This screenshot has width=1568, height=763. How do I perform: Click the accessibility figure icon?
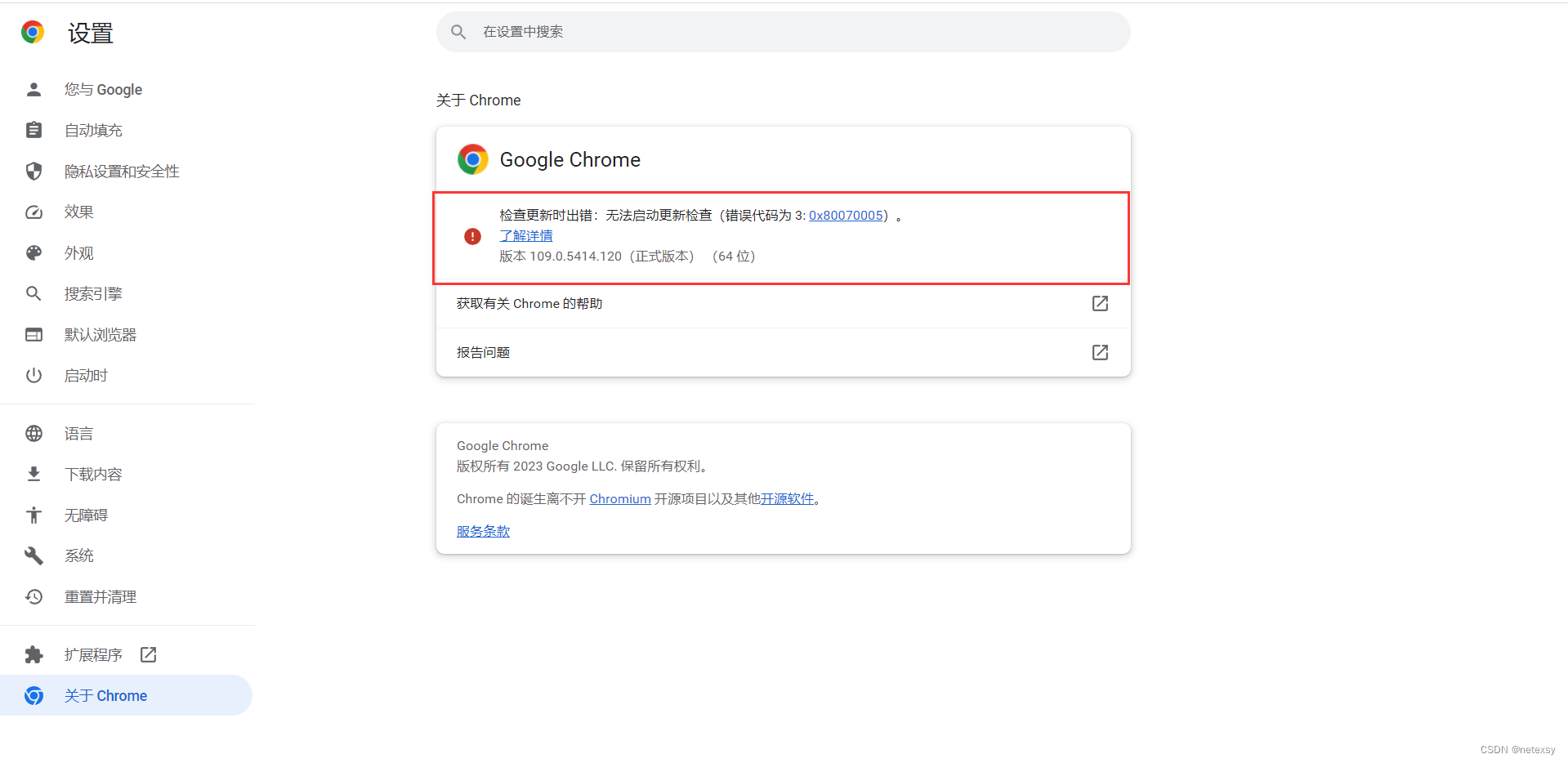coord(34,515)
